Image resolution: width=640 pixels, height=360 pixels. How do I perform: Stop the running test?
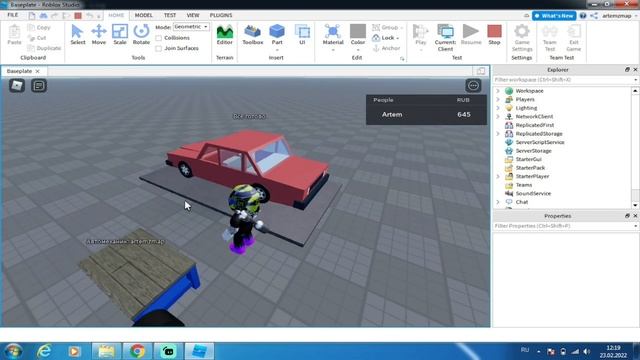tap(494, 35)
